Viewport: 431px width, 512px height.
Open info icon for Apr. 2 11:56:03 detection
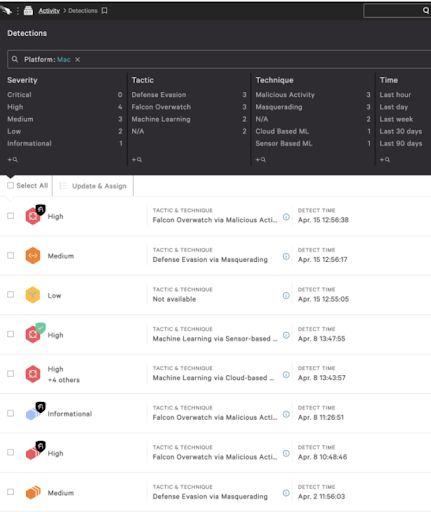click(x=286, y=493)
